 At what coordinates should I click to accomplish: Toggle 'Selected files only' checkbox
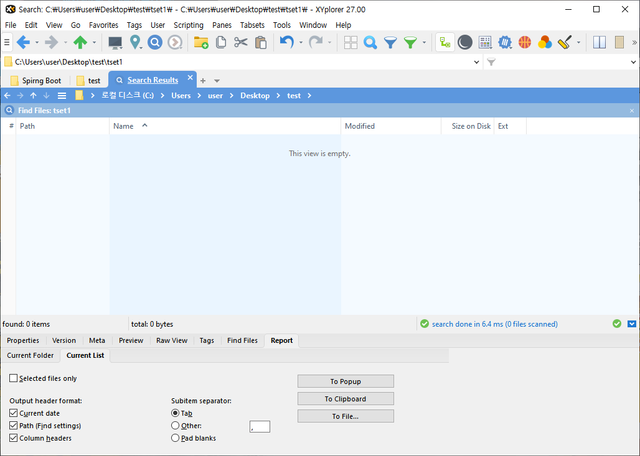tap(13, 378)
